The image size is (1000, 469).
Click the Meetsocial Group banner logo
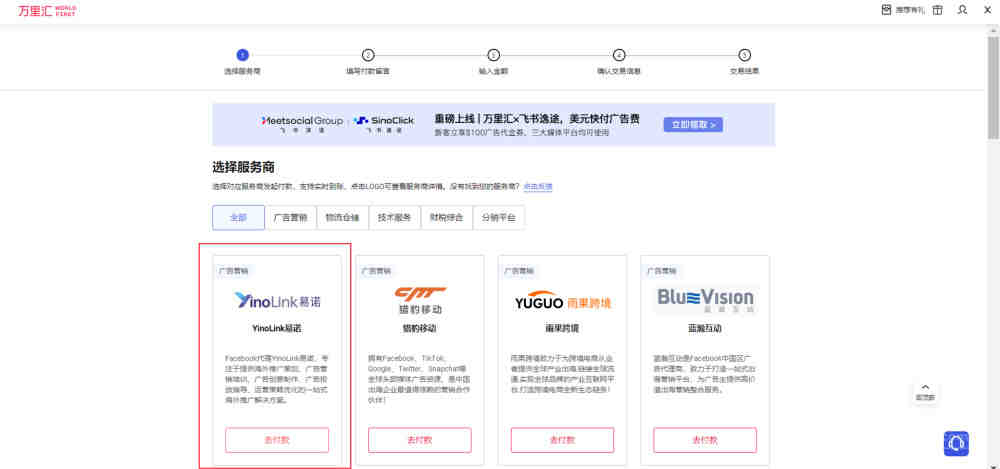pyautogui.click(x=302, y=123)
